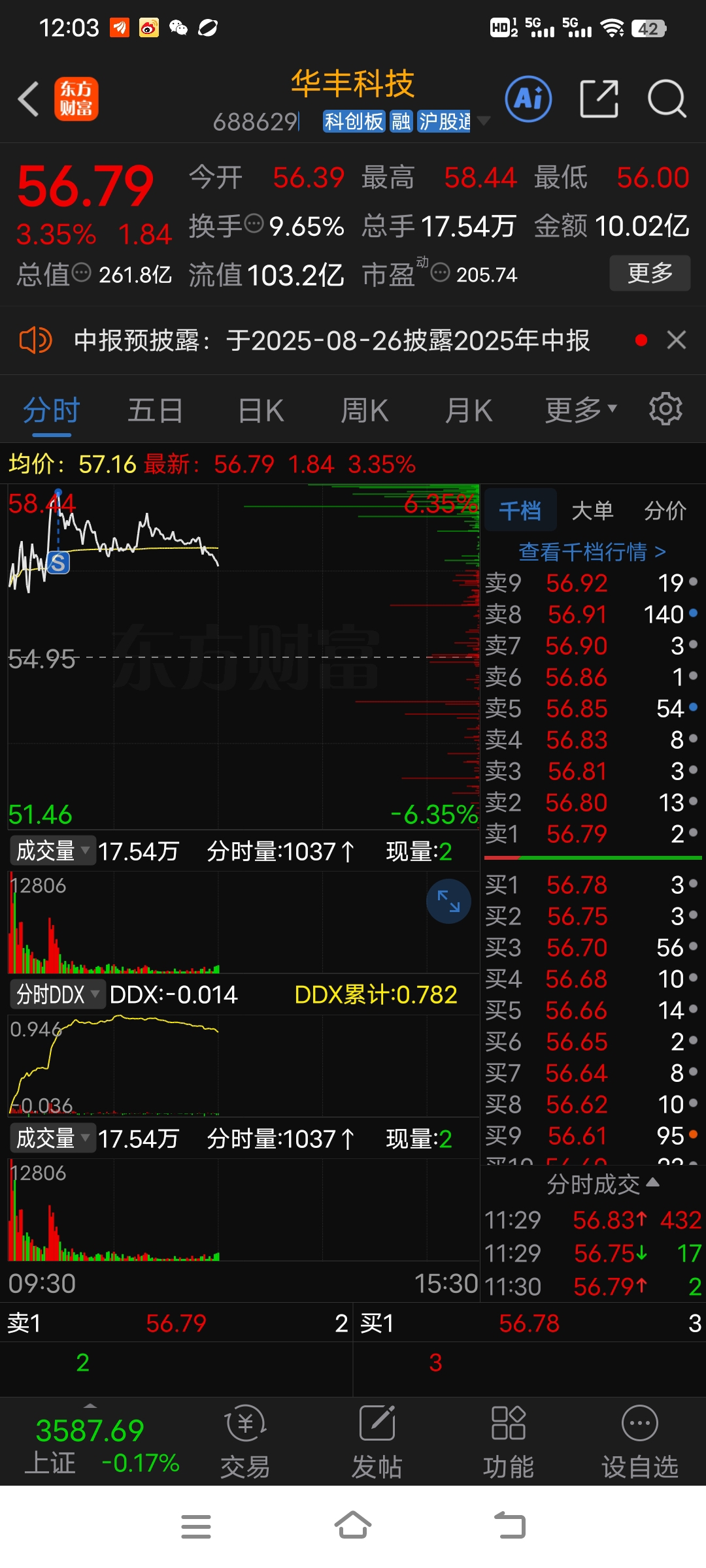706x1568 pixels.
Task: Select 买9 order row 56.61
Action: pyautogui.click(x=592, y=1135)
